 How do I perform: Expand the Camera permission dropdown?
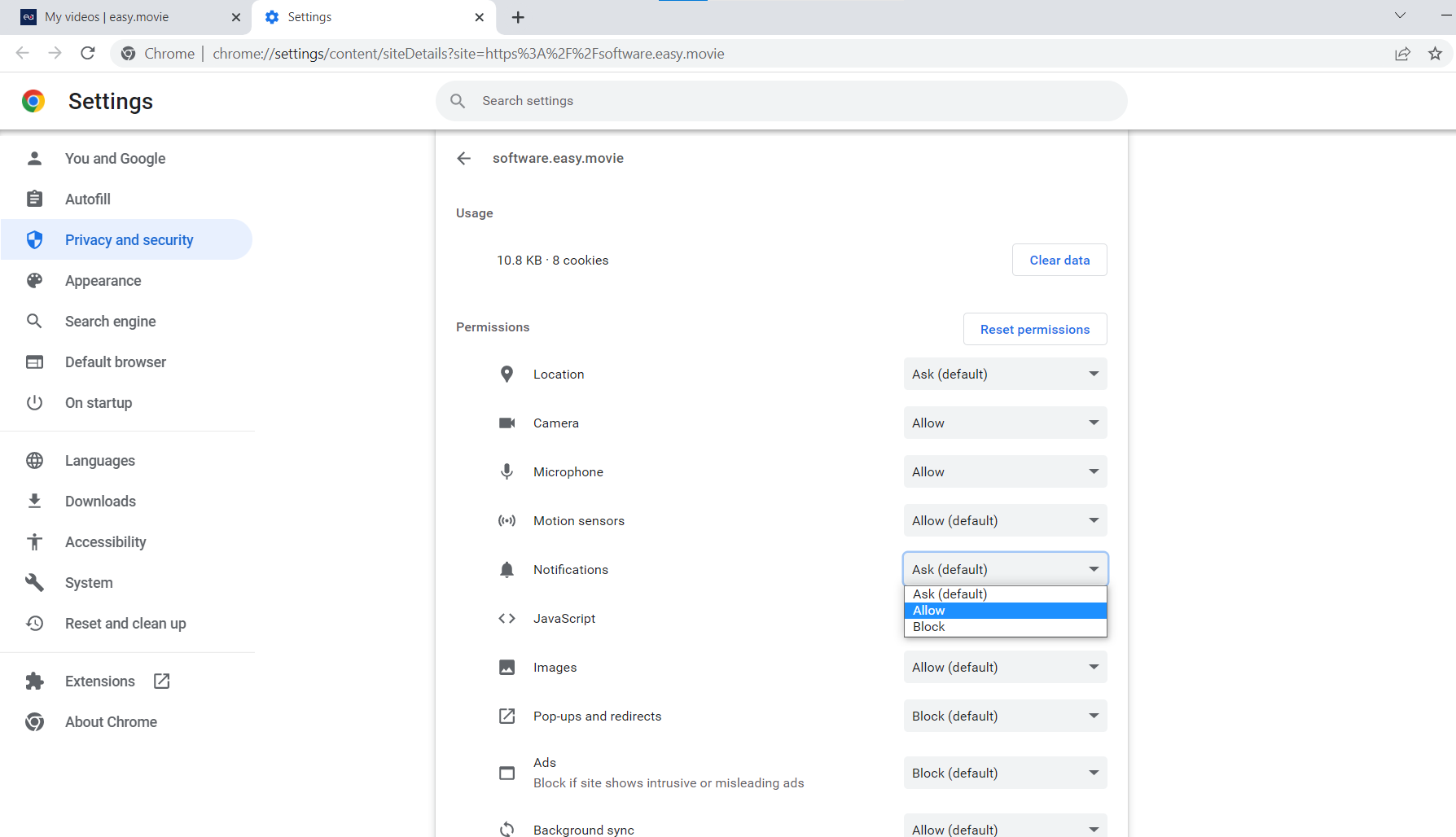point(1005,423)
